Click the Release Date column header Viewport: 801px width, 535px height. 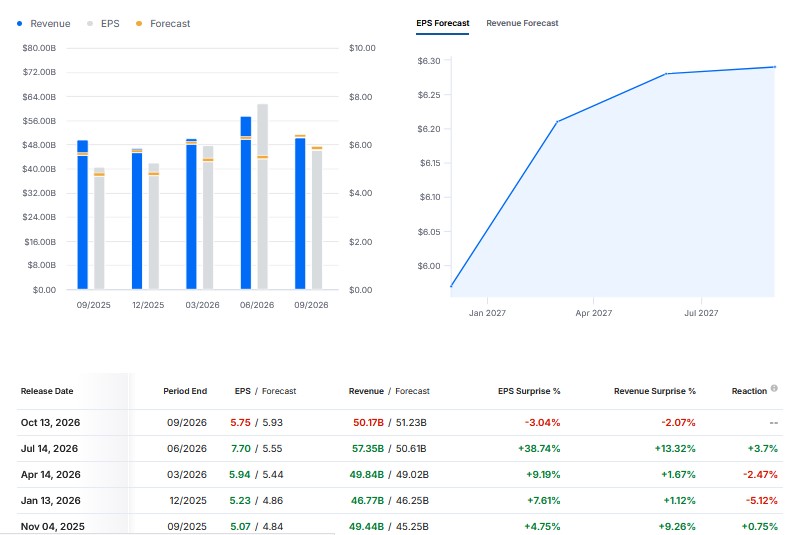click(47, 391)
